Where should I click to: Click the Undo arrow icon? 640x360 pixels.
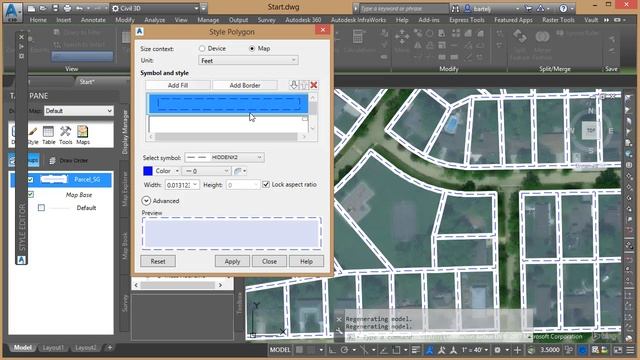tap(80, 8)
